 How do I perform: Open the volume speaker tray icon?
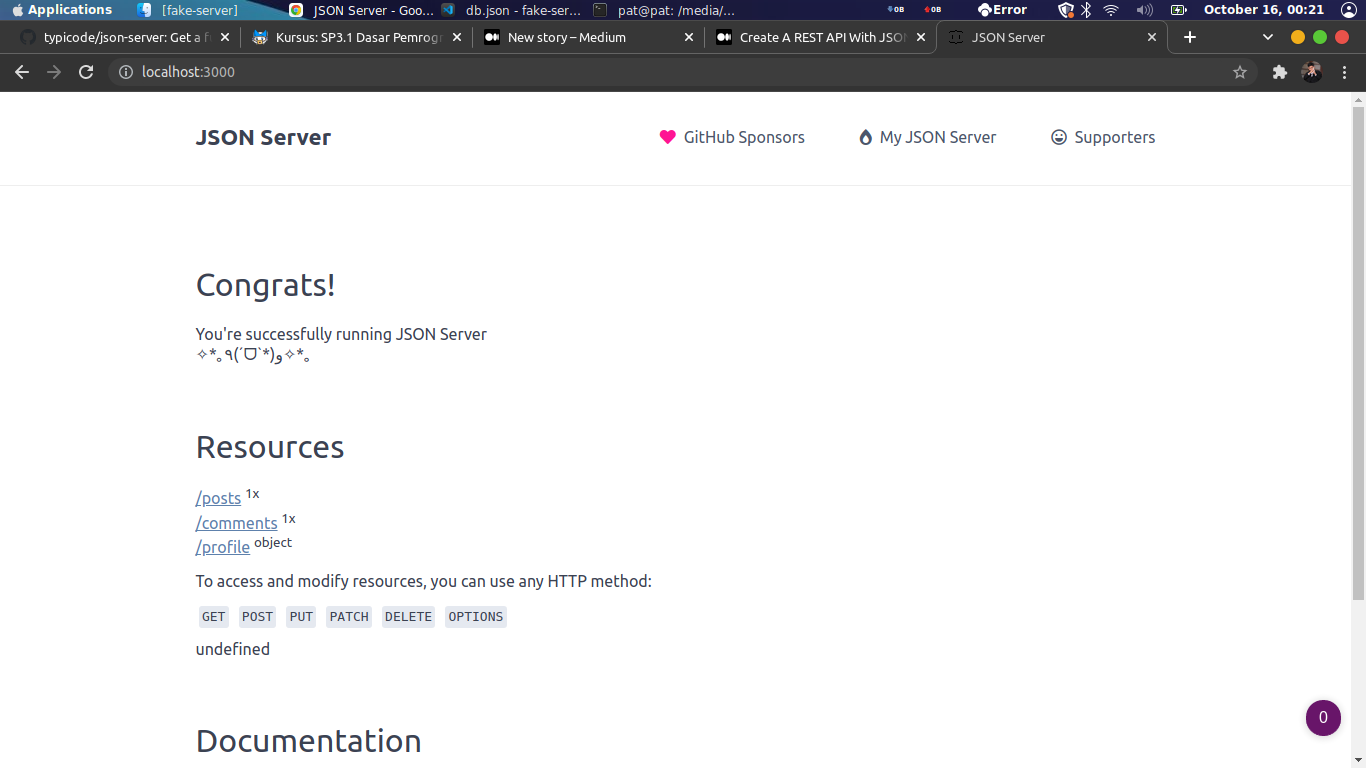pos(1145,10)
